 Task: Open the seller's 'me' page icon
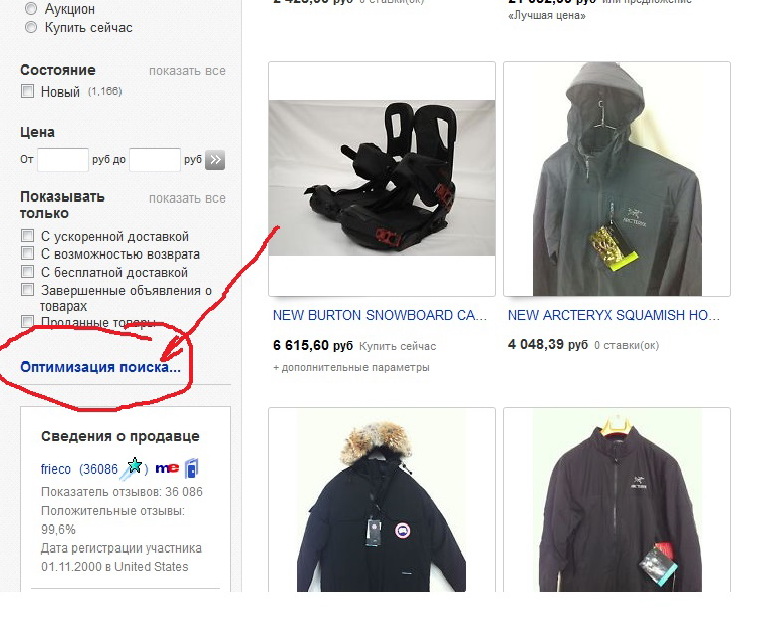pyautogui.click(x=167, y=468)
